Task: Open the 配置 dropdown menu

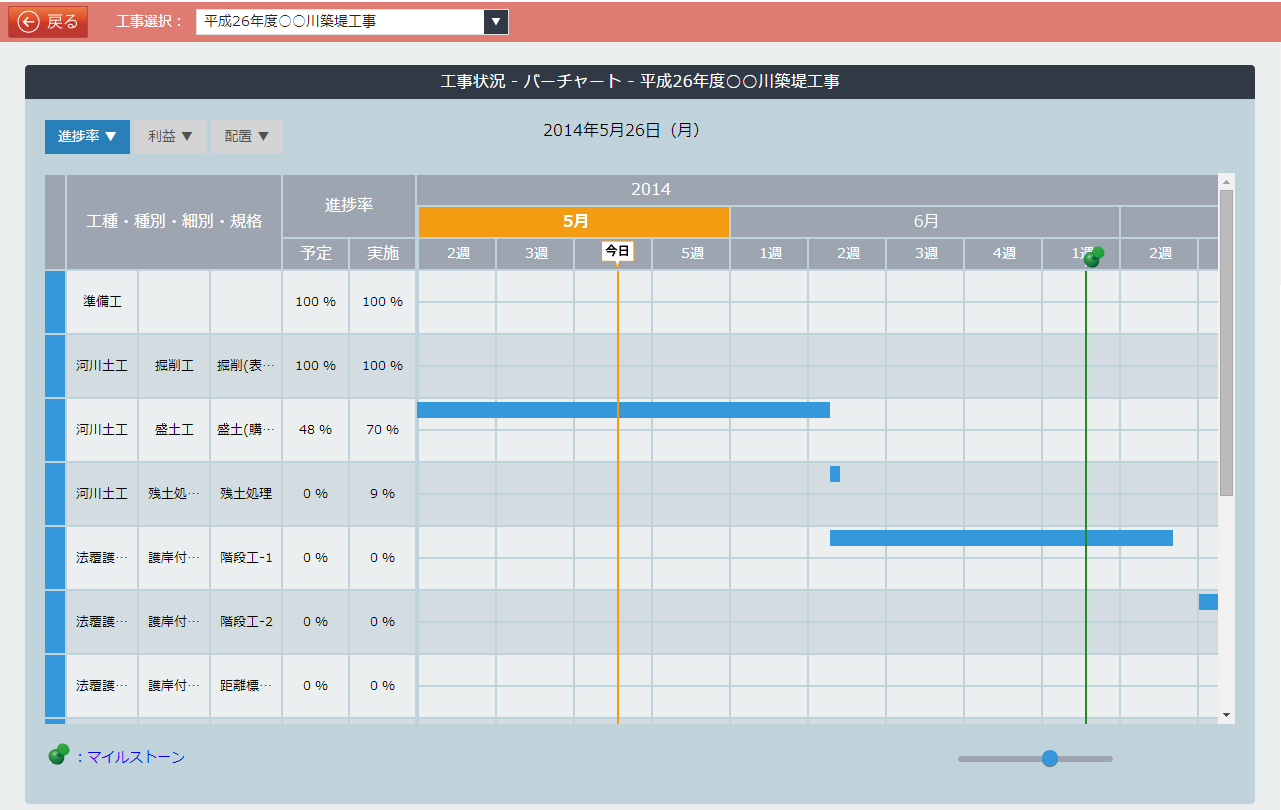Action: [247, 137]
